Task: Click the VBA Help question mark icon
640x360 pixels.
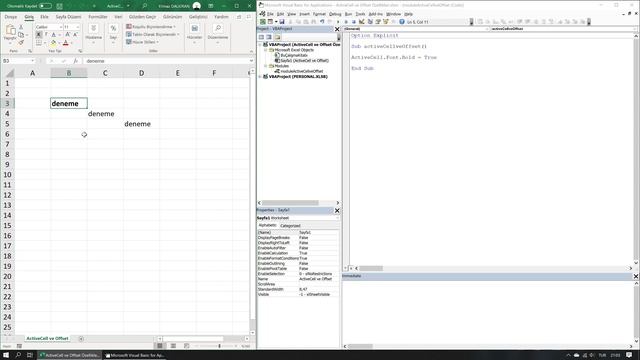Action: coord(402,22)
